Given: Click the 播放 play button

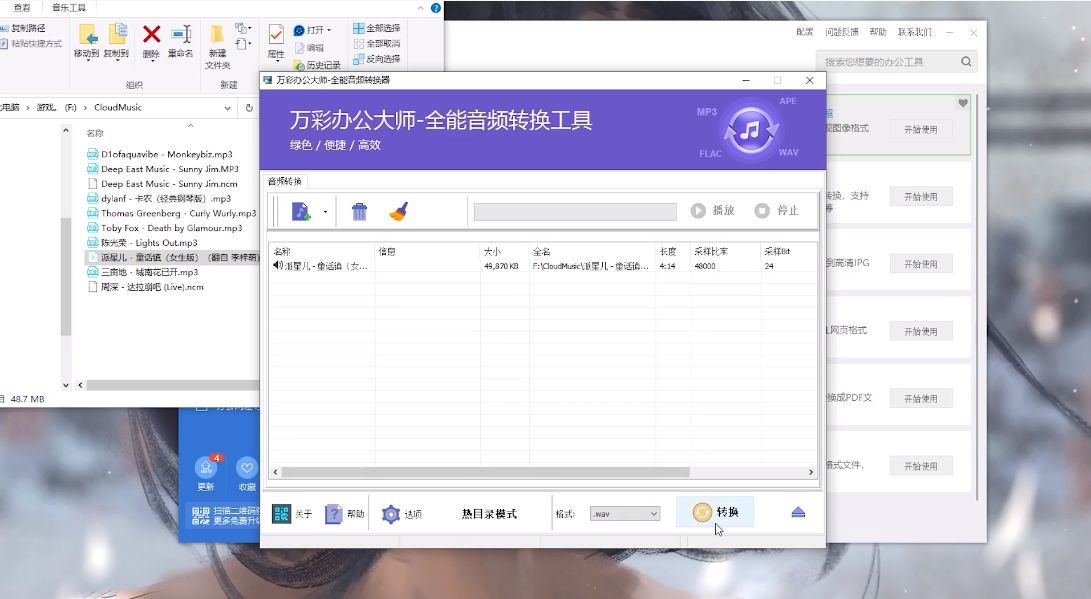Looking at the screenshot, I should tap(712, 210).
